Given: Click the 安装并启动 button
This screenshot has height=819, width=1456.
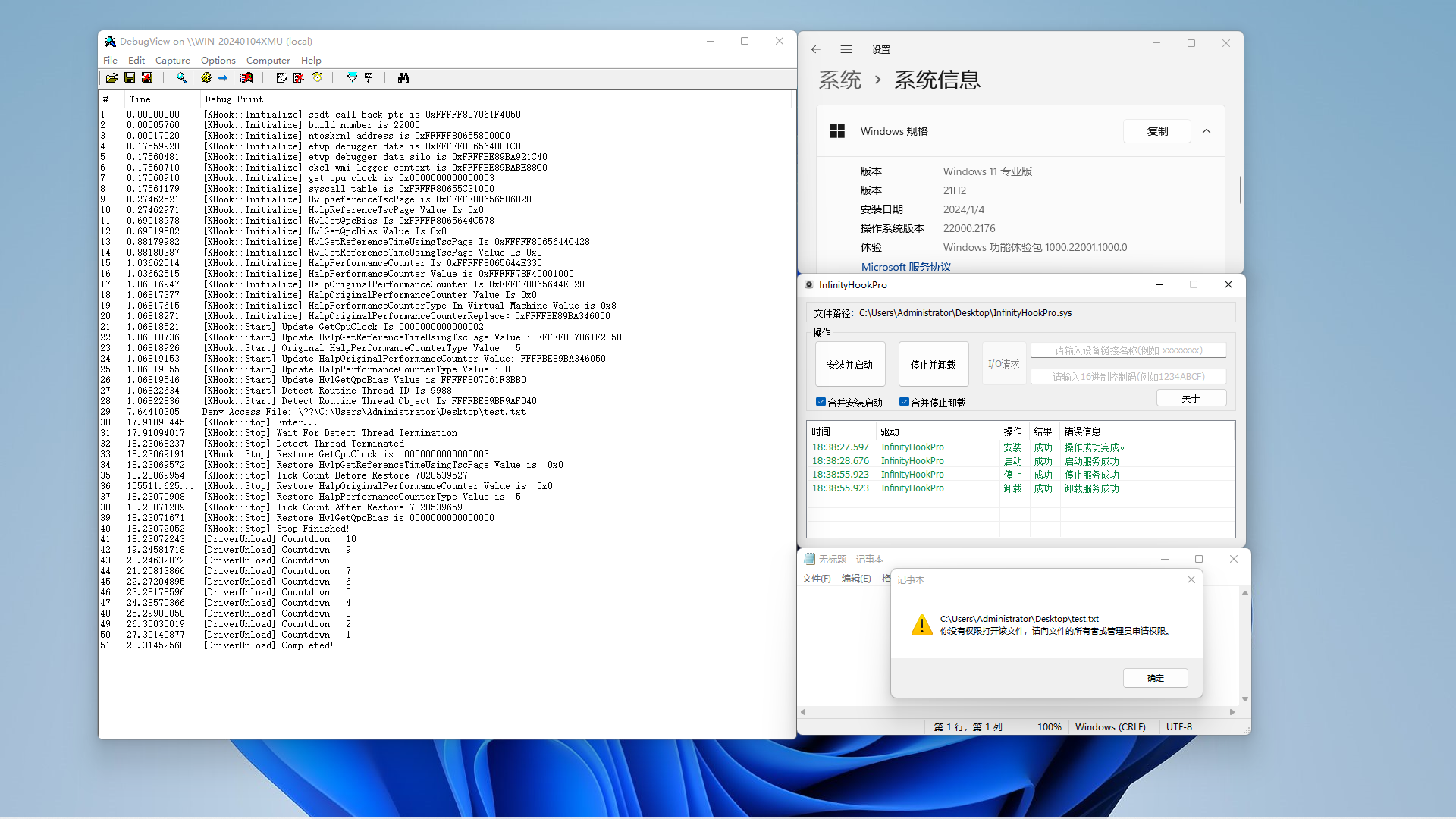Looking at the screenshot, I should [x=849, y=365].
